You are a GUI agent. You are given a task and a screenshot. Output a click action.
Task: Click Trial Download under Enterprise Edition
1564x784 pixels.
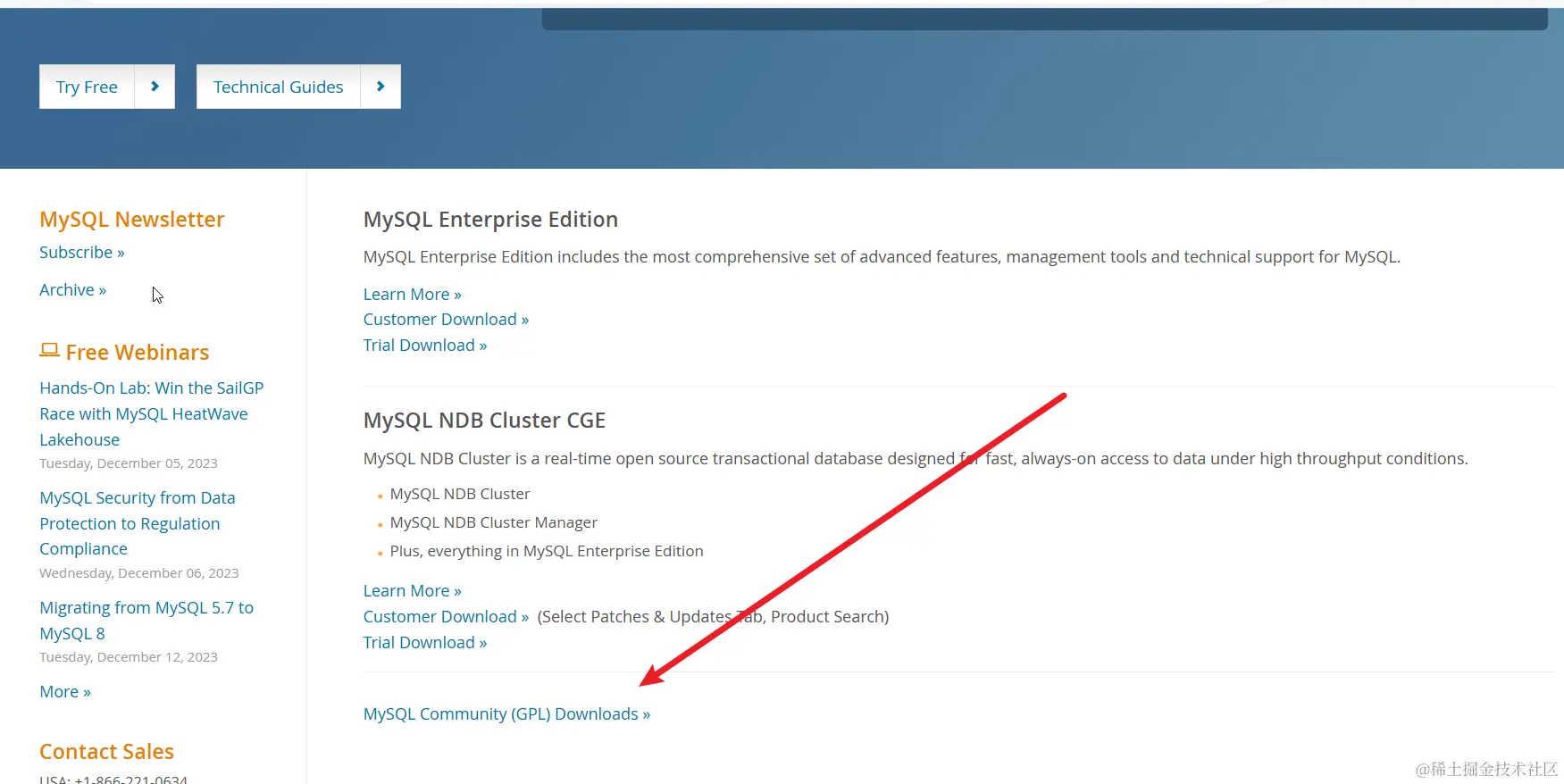425,346
